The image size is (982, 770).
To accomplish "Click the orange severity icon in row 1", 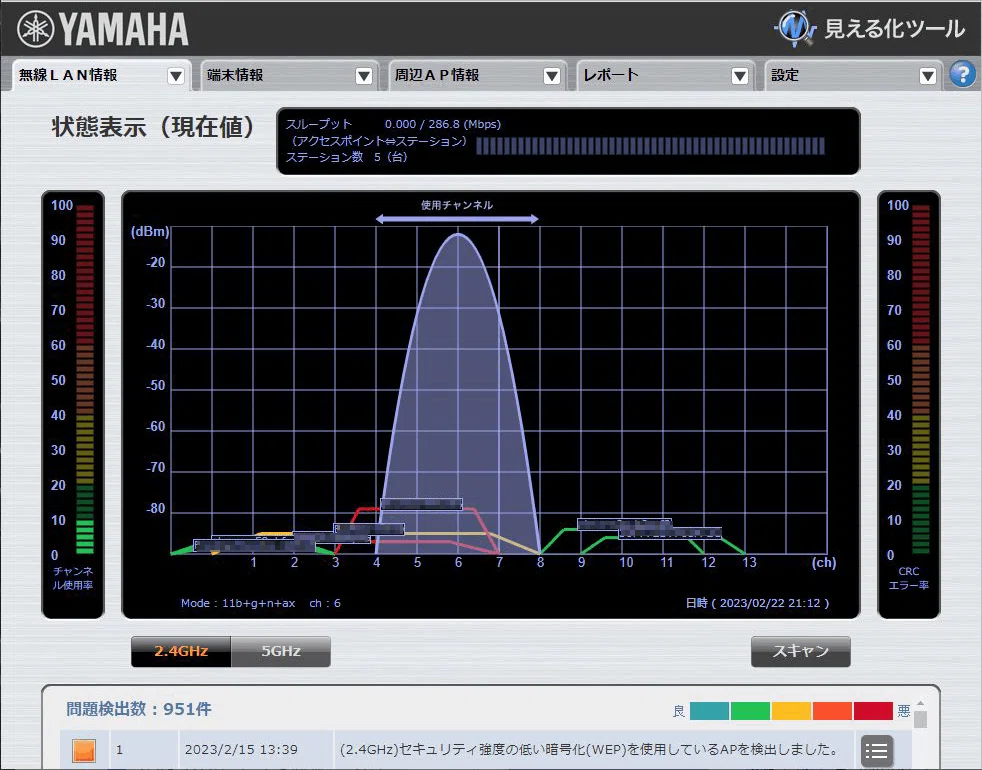I will pos(84,750).
